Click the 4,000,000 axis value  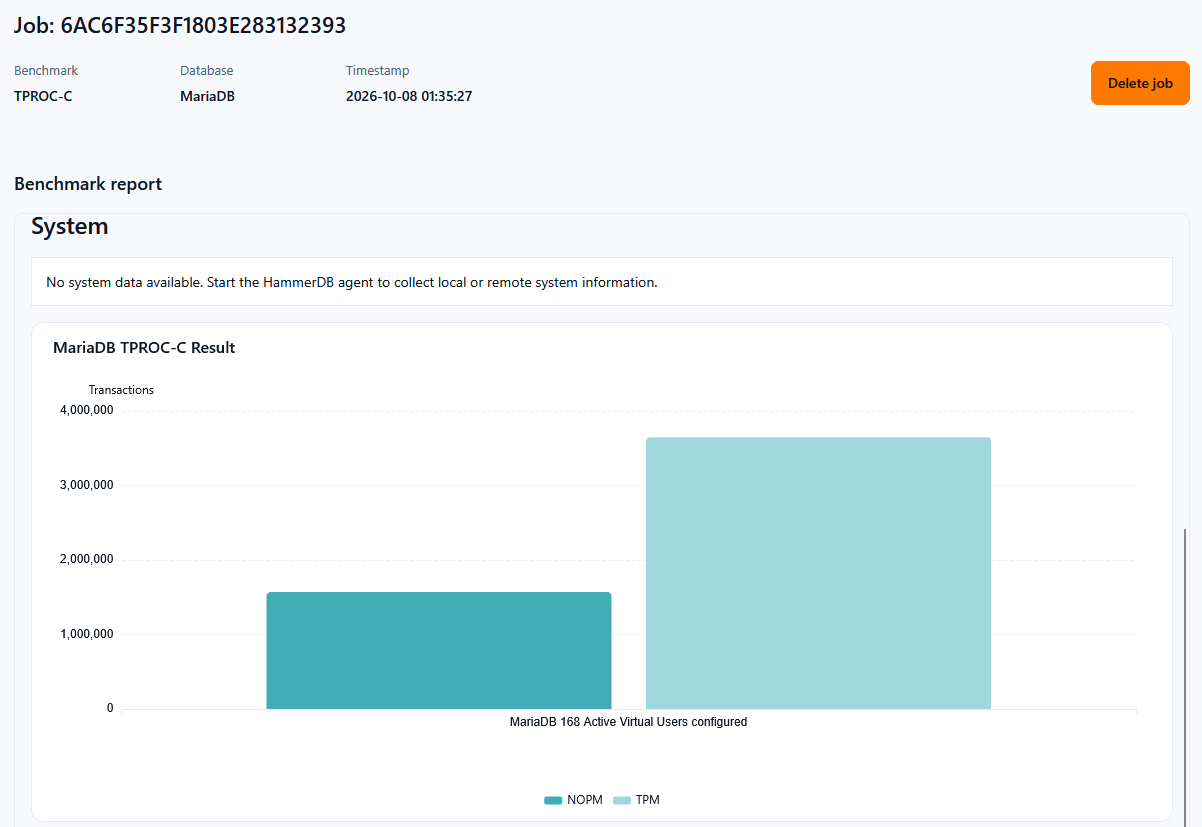click(87, 410)
